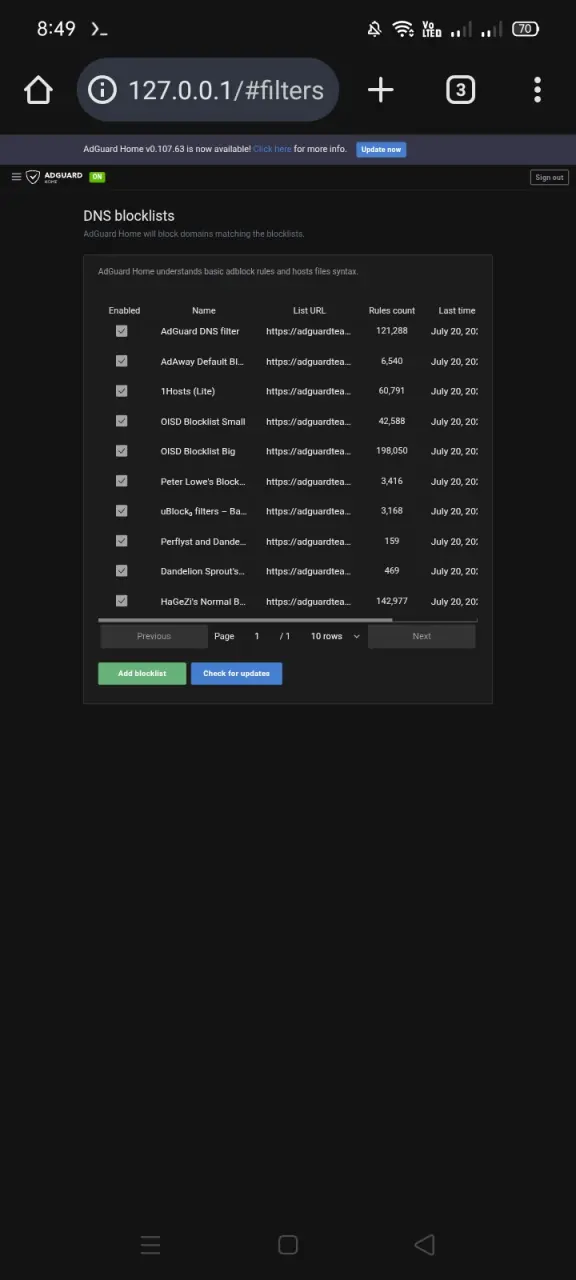Click the page number input field

257,636
